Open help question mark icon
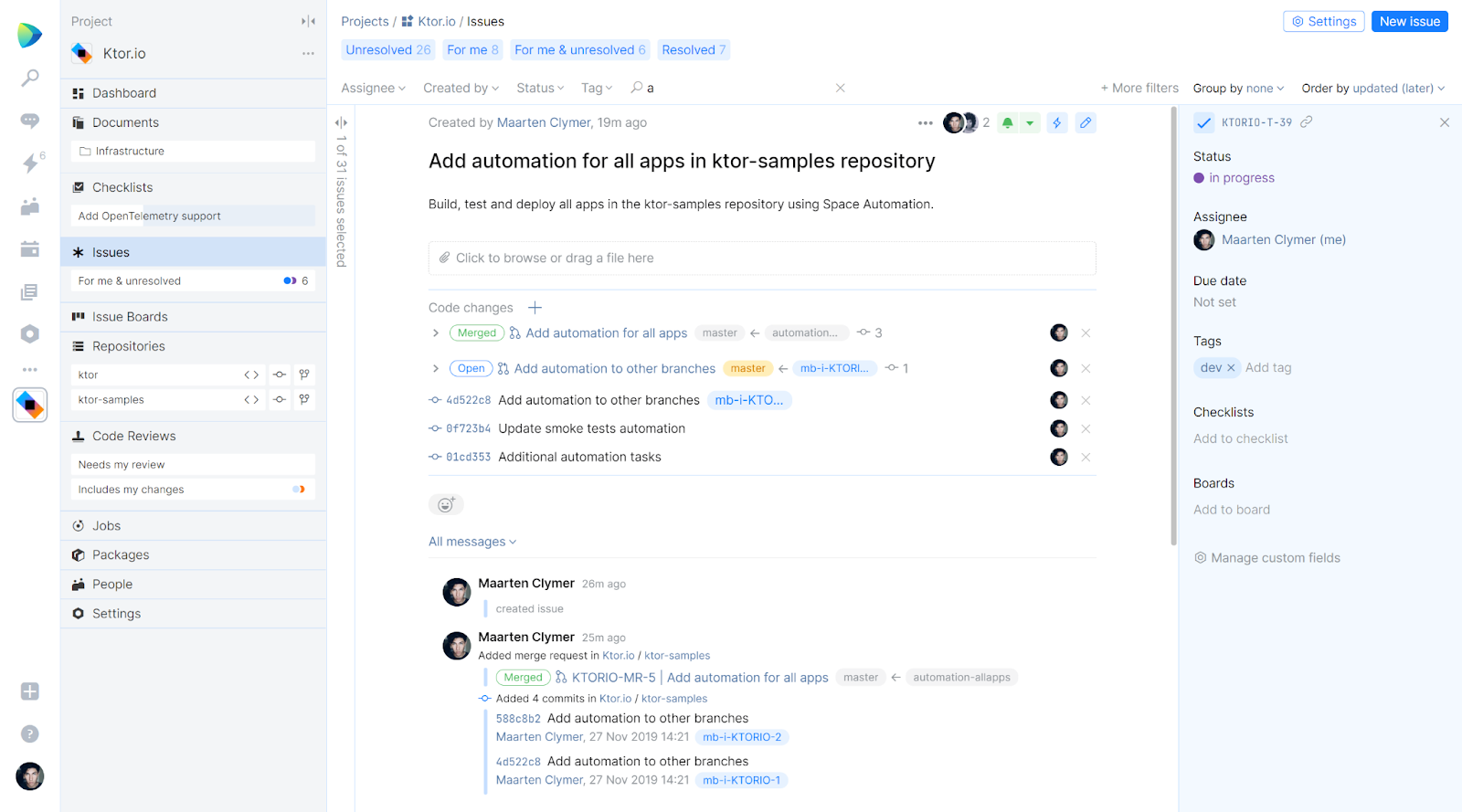1462x812 pixels. coord(30,733)
